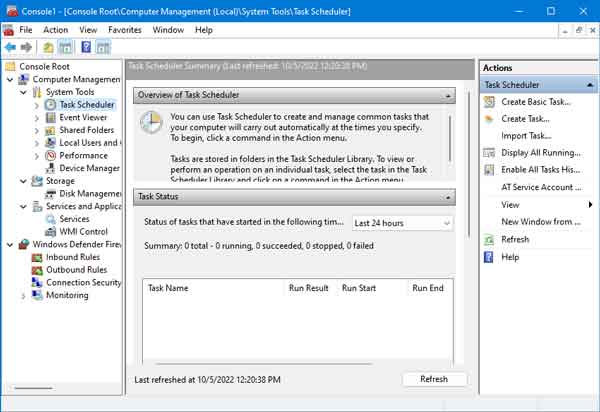The image size is (600, 412).
Task: Expand the Monitoring node
Action: 23,295
